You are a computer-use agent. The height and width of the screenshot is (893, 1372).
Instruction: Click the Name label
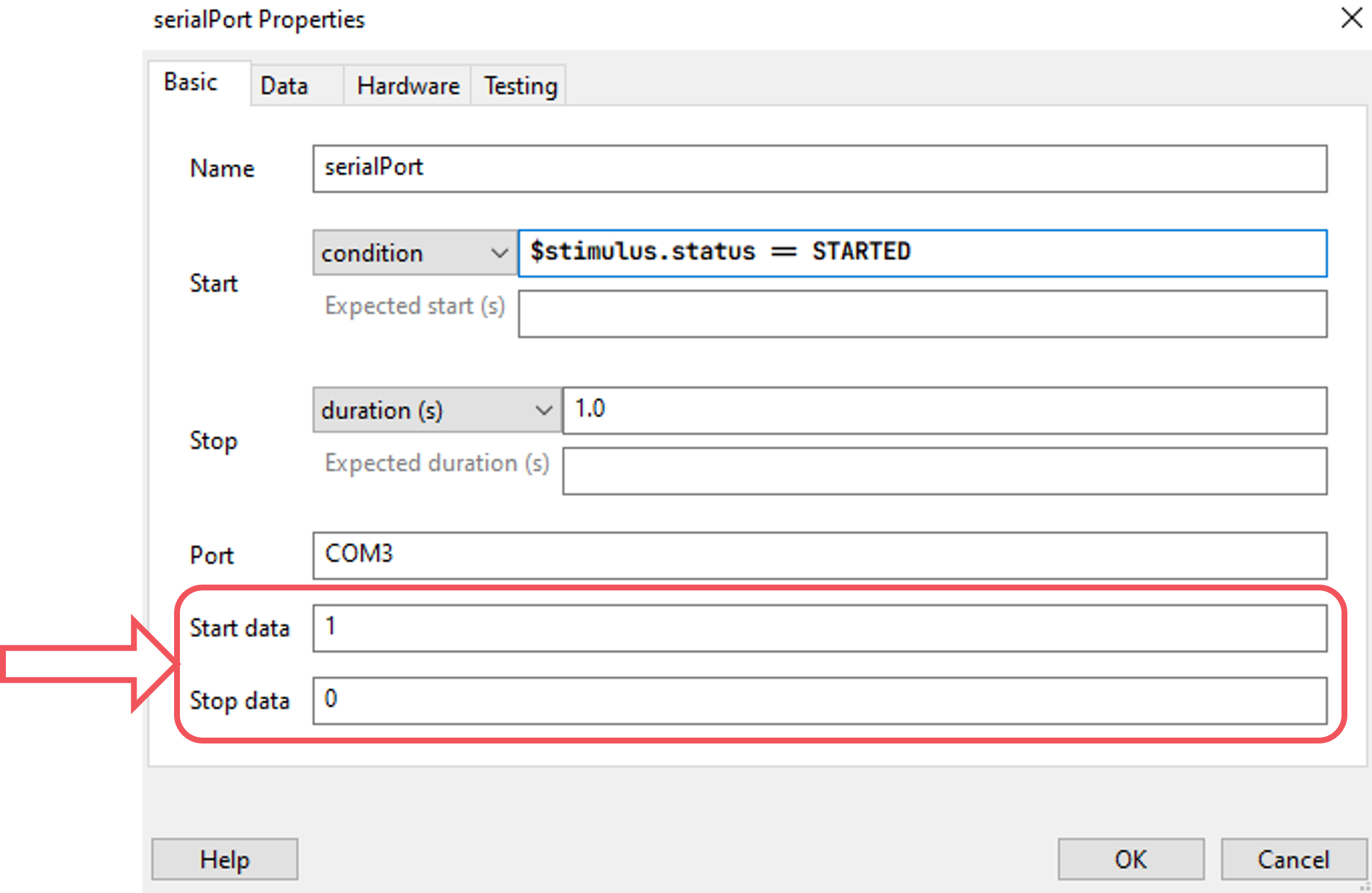222,169
